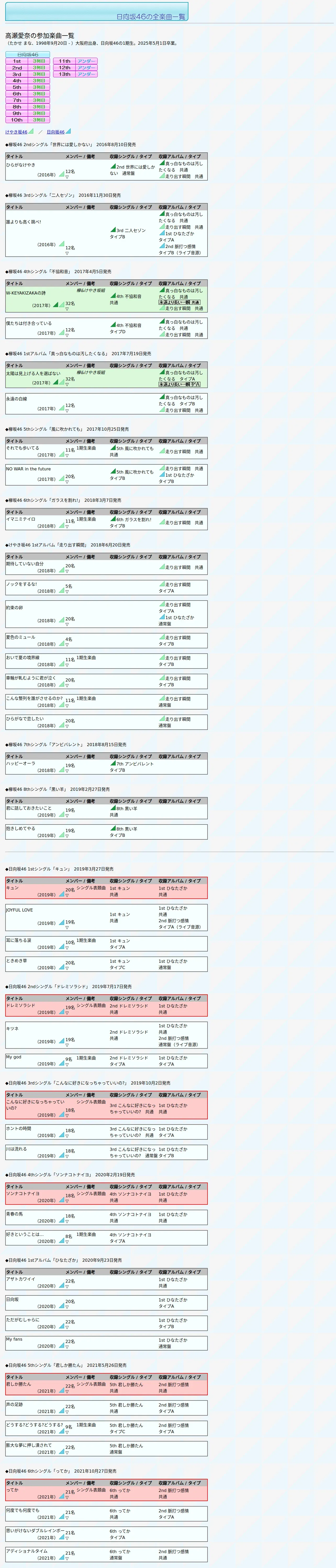336x1568 pixels.
Task: Click song title My fans
Action: [14, 1339]
